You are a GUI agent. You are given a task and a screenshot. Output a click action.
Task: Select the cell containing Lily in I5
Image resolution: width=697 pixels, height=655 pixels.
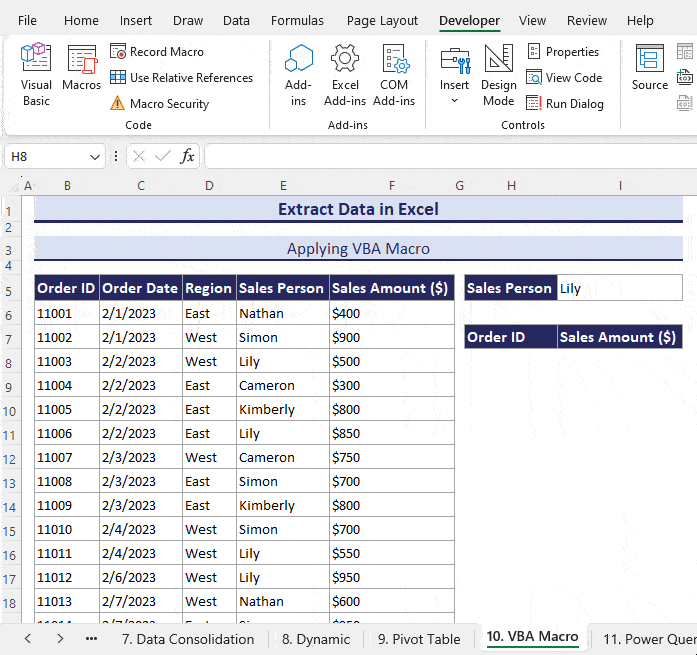point(619,289)
